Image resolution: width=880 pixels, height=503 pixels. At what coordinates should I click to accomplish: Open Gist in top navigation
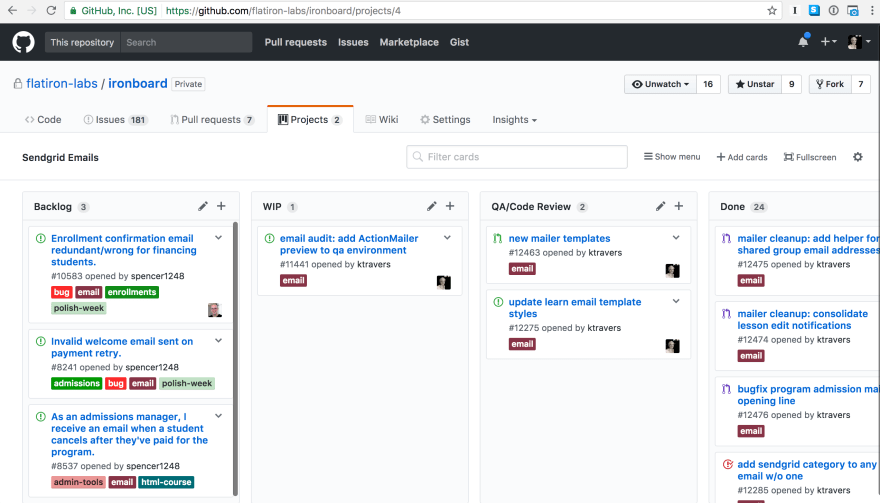tap(459, 42)
